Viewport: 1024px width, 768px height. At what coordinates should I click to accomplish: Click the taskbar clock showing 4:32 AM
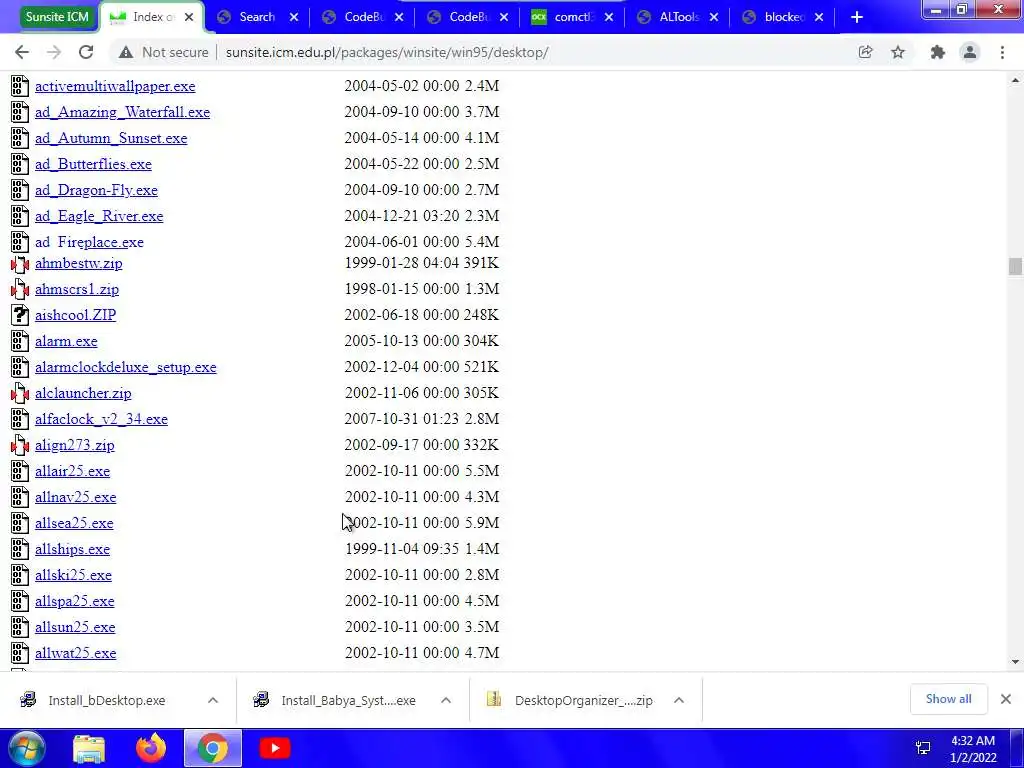(x=973, y=749)
